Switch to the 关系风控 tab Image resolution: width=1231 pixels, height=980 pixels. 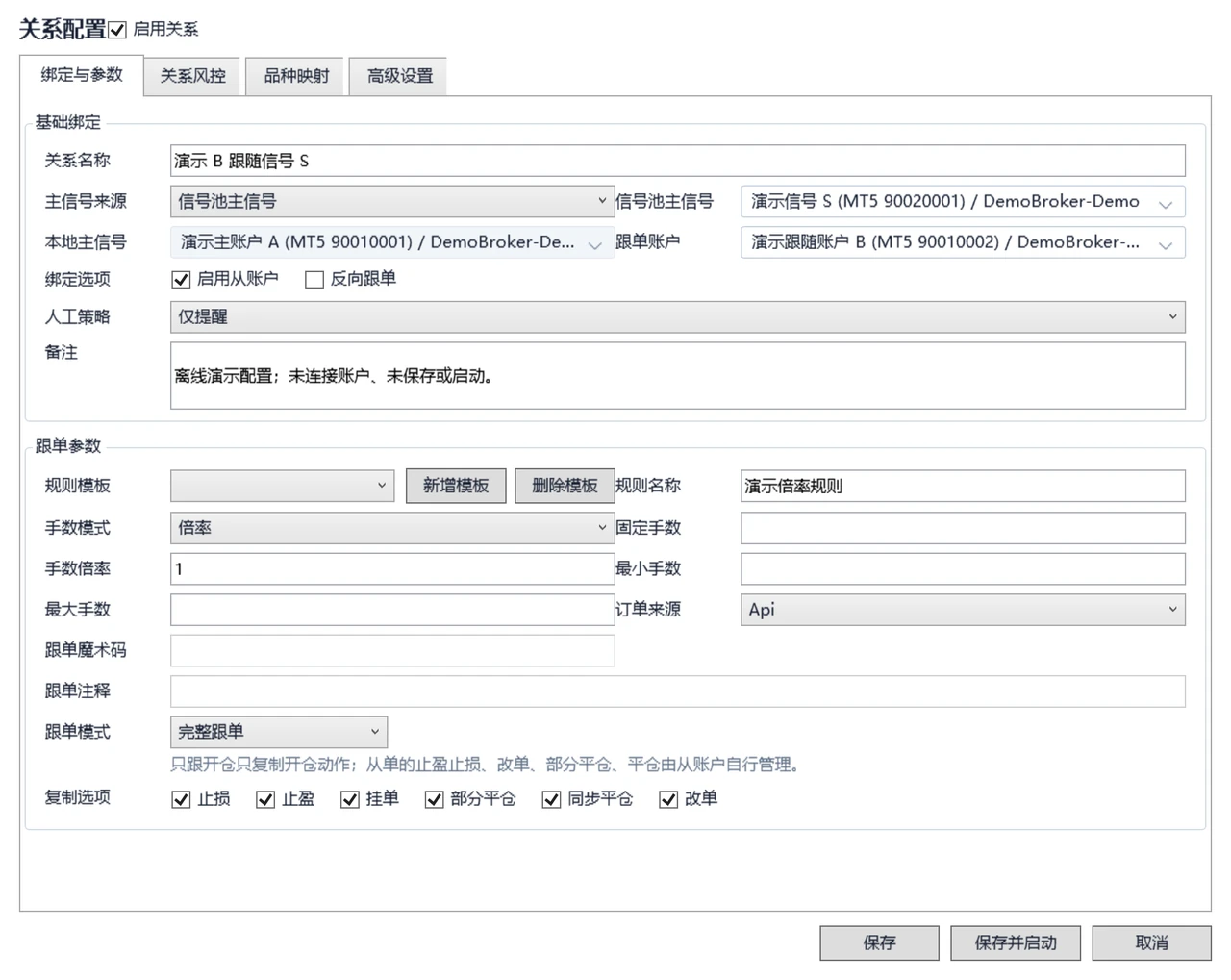(193, 76)
